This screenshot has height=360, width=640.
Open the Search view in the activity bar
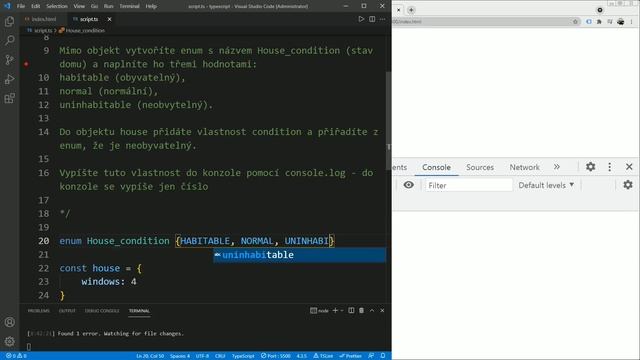click(x=9, y=40)
